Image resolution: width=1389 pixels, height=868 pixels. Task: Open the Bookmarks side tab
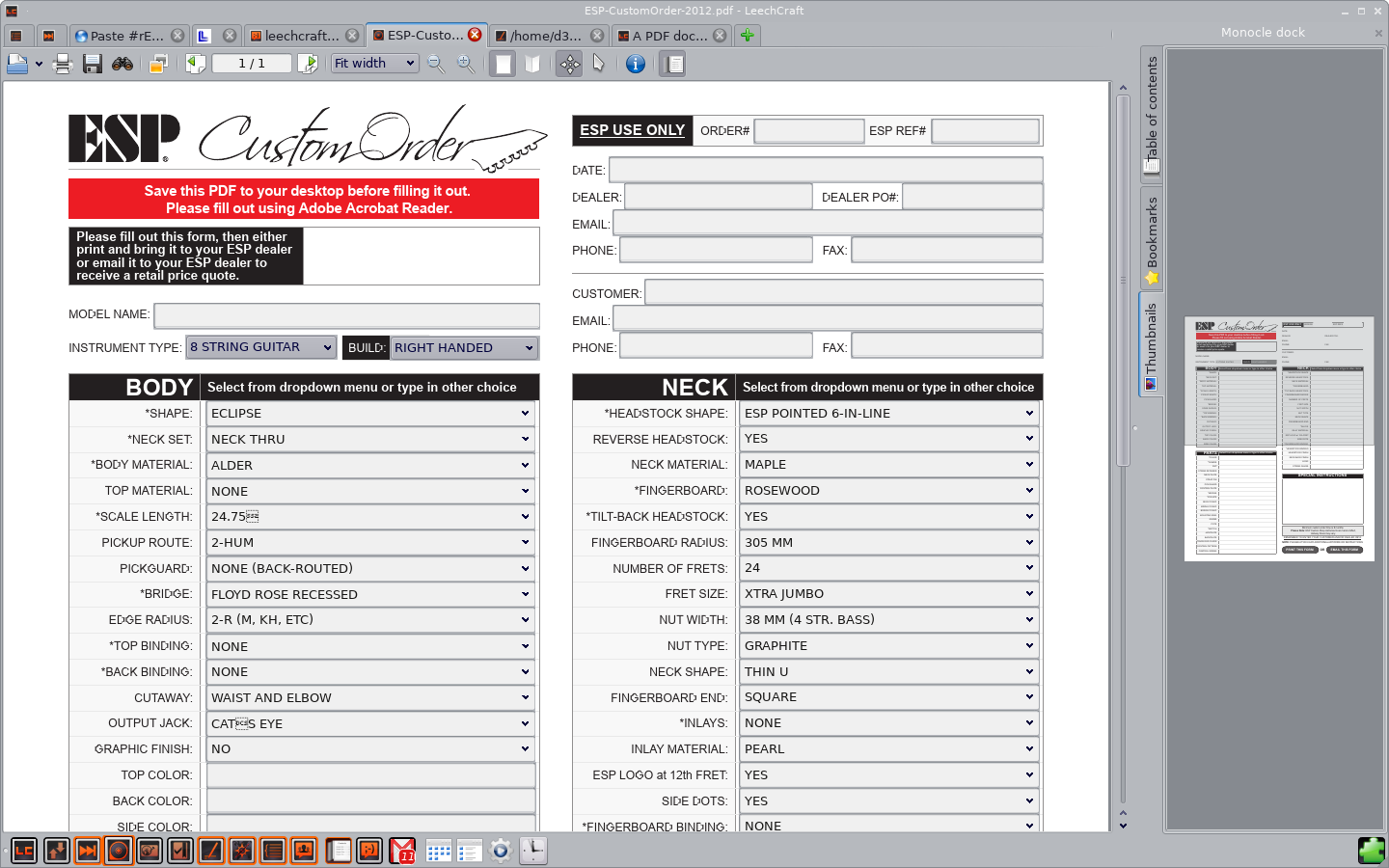coord(1152,239)
